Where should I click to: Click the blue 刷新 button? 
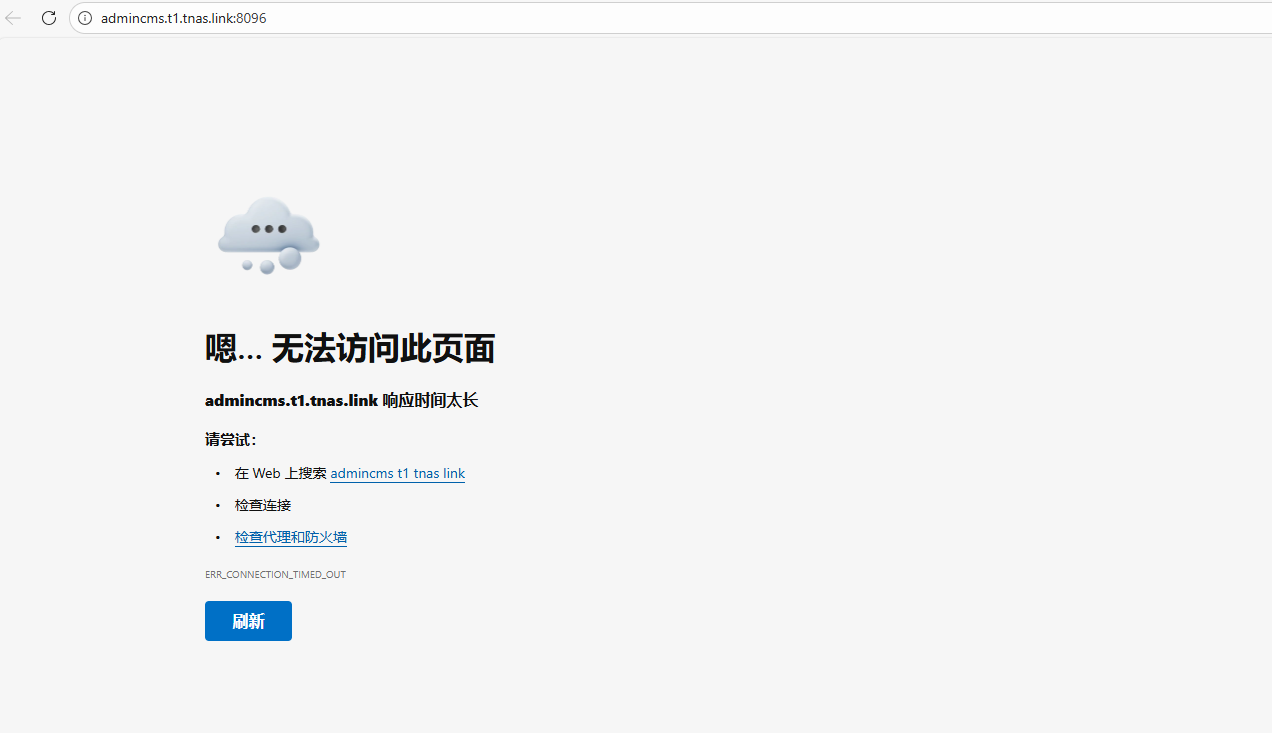coord(248,621)
